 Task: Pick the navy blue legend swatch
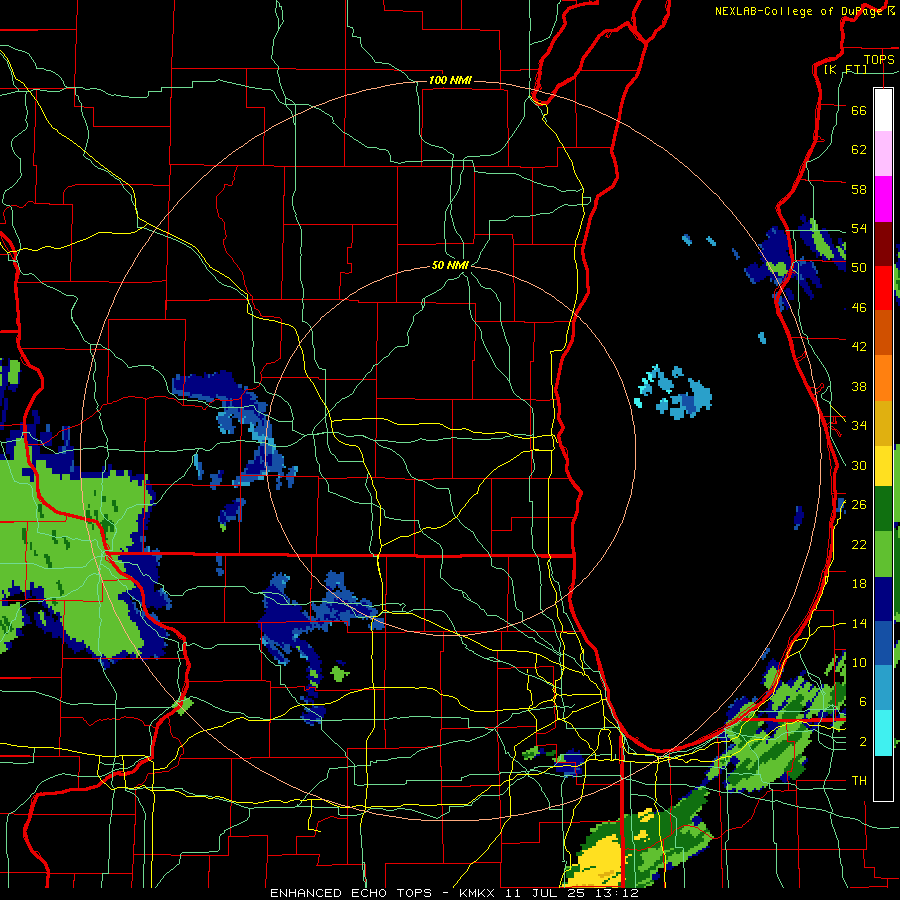click(883, 599)
